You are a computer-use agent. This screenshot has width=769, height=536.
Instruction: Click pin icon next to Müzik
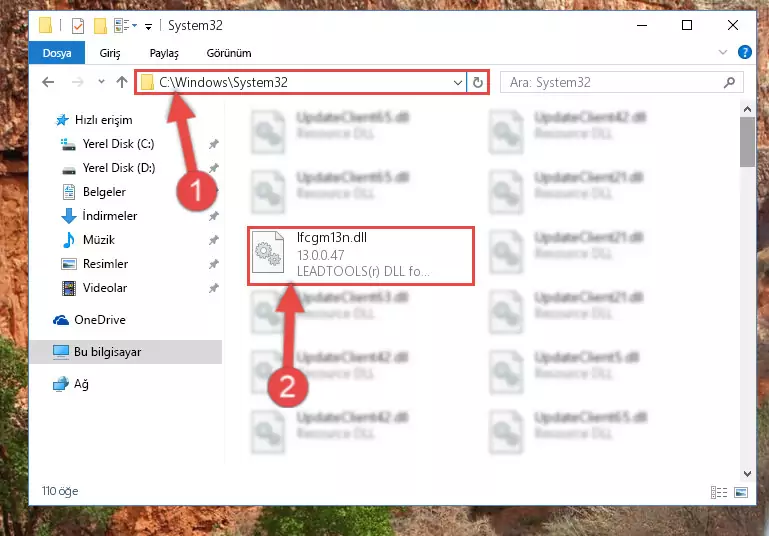(213, 240)
